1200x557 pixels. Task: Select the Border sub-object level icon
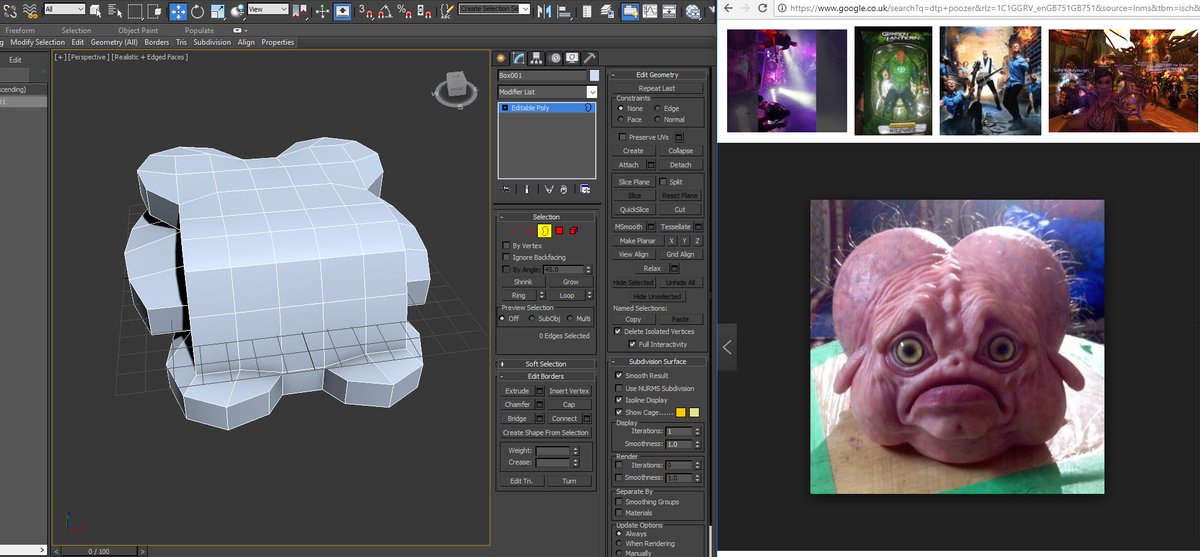tap(545, 231)
